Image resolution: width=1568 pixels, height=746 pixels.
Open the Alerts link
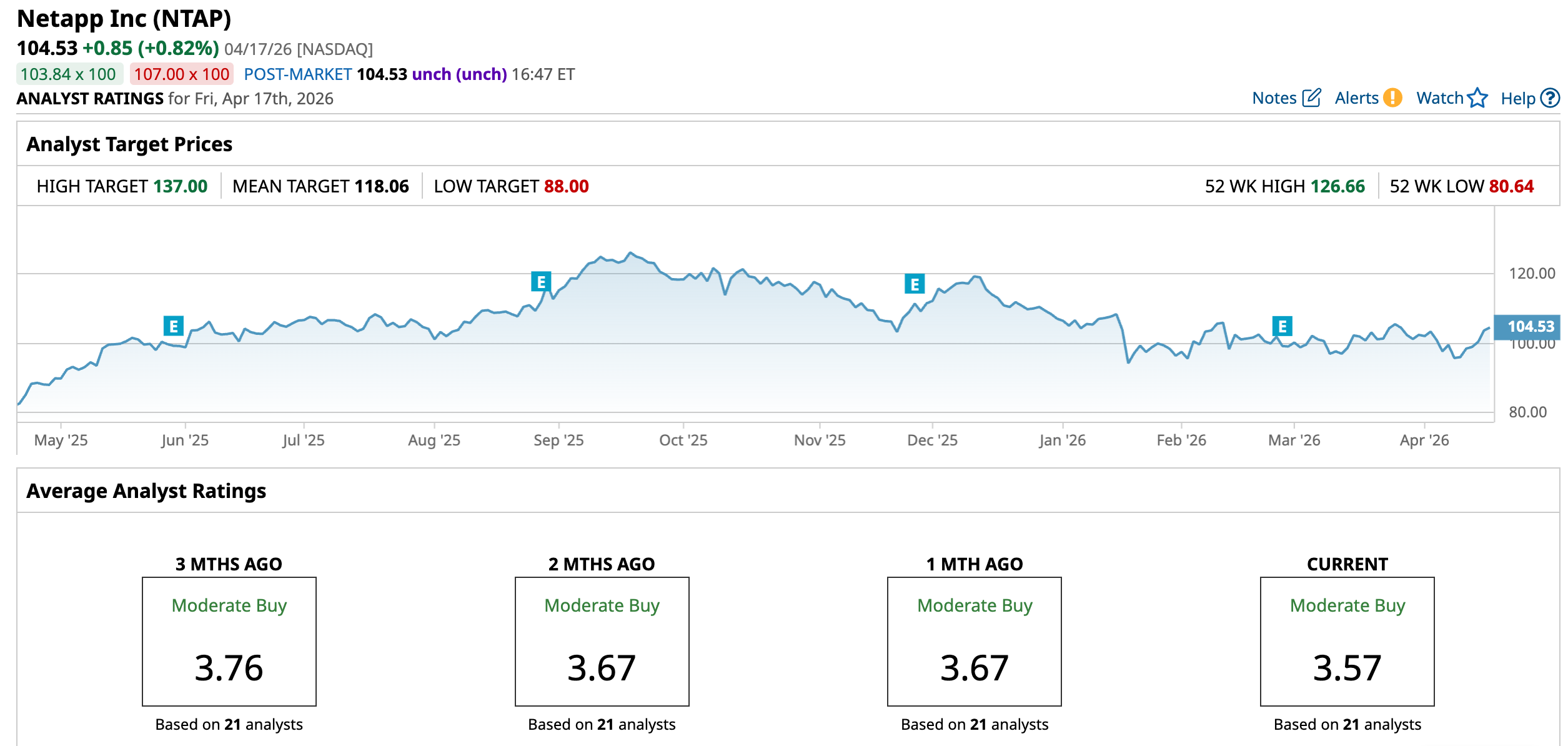(x=1356, y=98)
